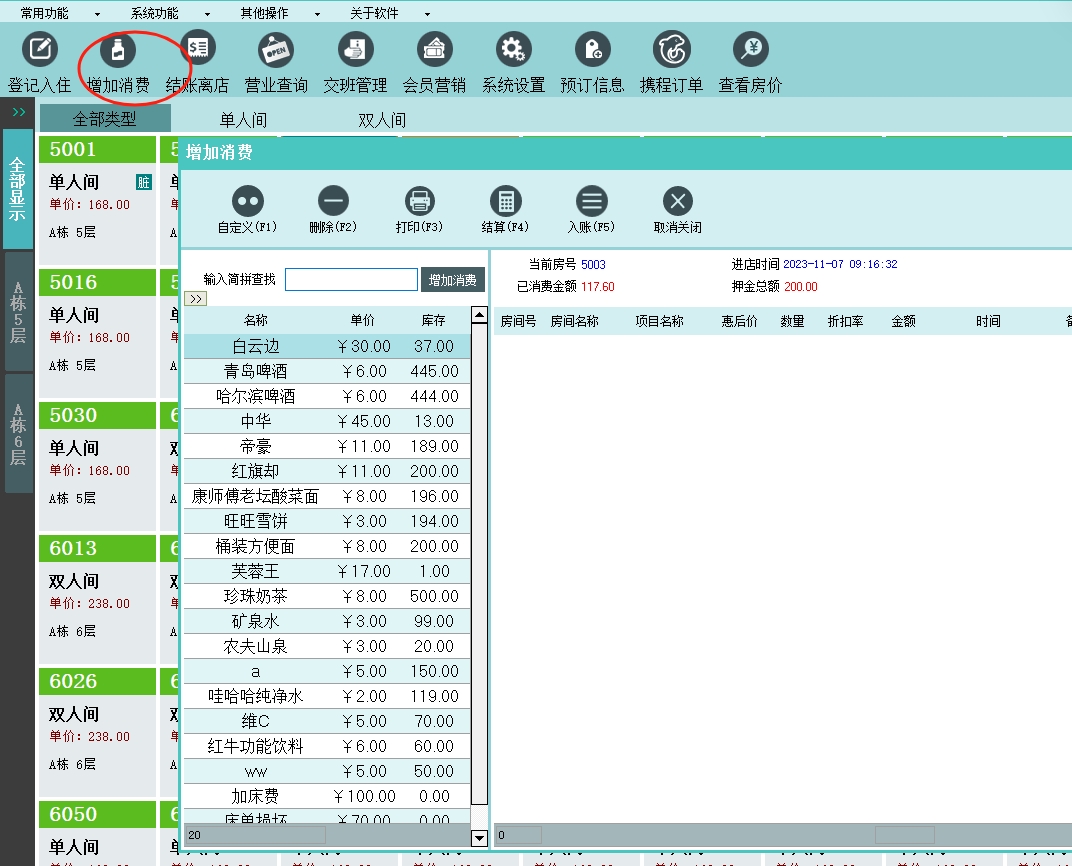Expand the 常用功能 menu dropdown
This screenshot has width=1072, height=866.
[x=60, y=14]
